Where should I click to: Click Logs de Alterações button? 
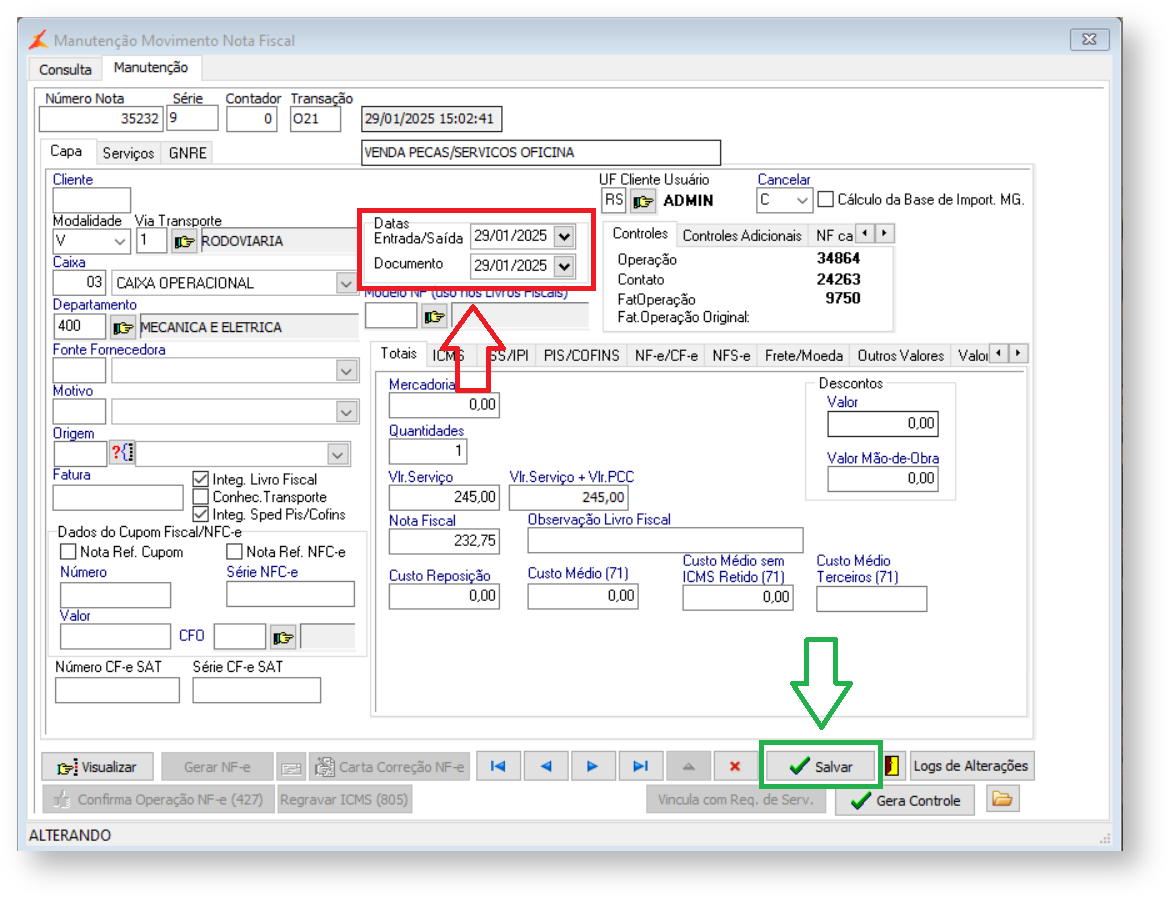[971, 766]
